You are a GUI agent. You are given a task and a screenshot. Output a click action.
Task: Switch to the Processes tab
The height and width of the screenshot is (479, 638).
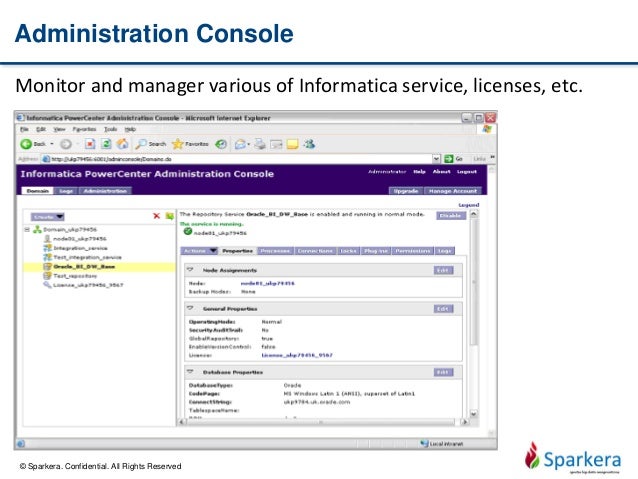(x=275, y=251)
